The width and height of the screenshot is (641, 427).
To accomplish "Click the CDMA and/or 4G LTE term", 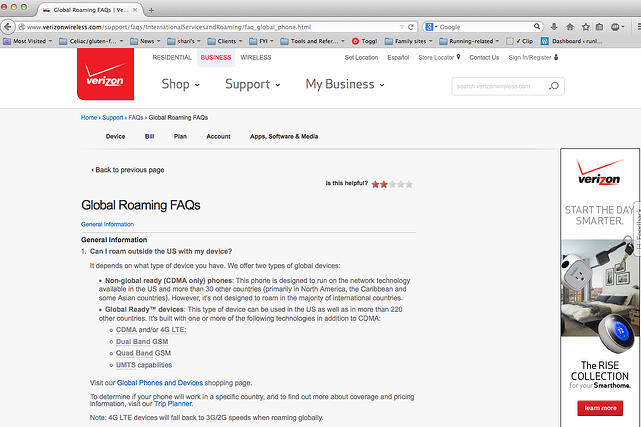I will [150, 330].
